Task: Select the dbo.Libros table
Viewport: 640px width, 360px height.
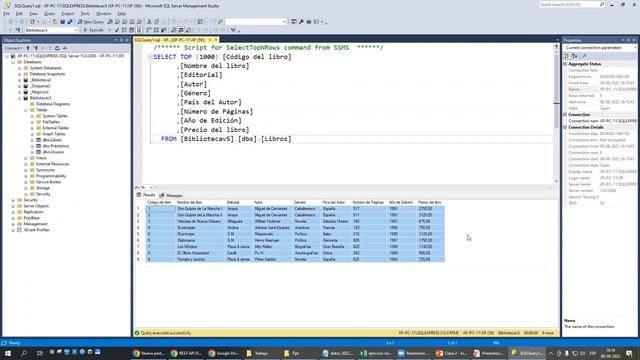Action: [52, 140]
